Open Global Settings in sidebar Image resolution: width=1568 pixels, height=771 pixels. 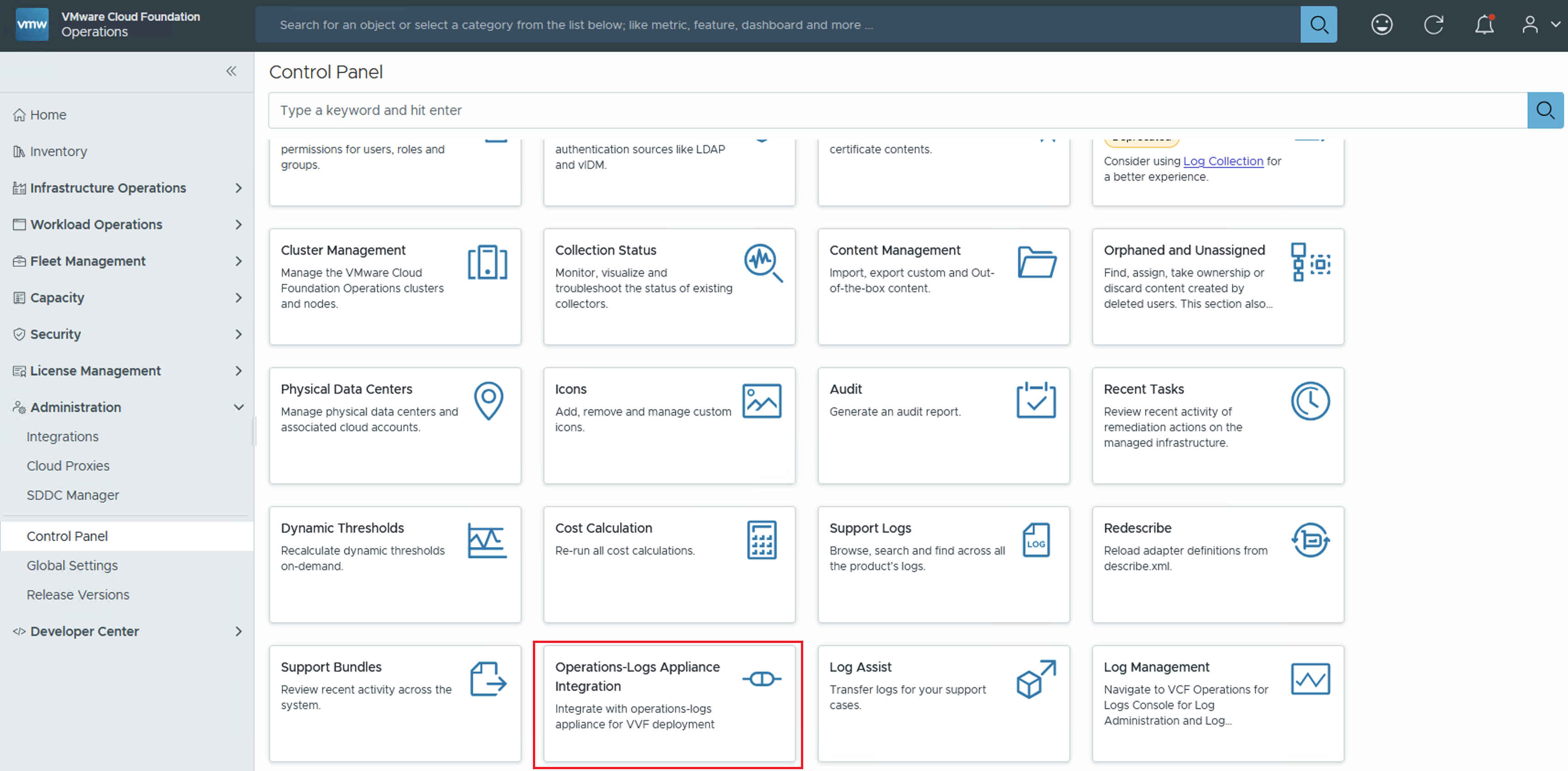pos(72,565)
